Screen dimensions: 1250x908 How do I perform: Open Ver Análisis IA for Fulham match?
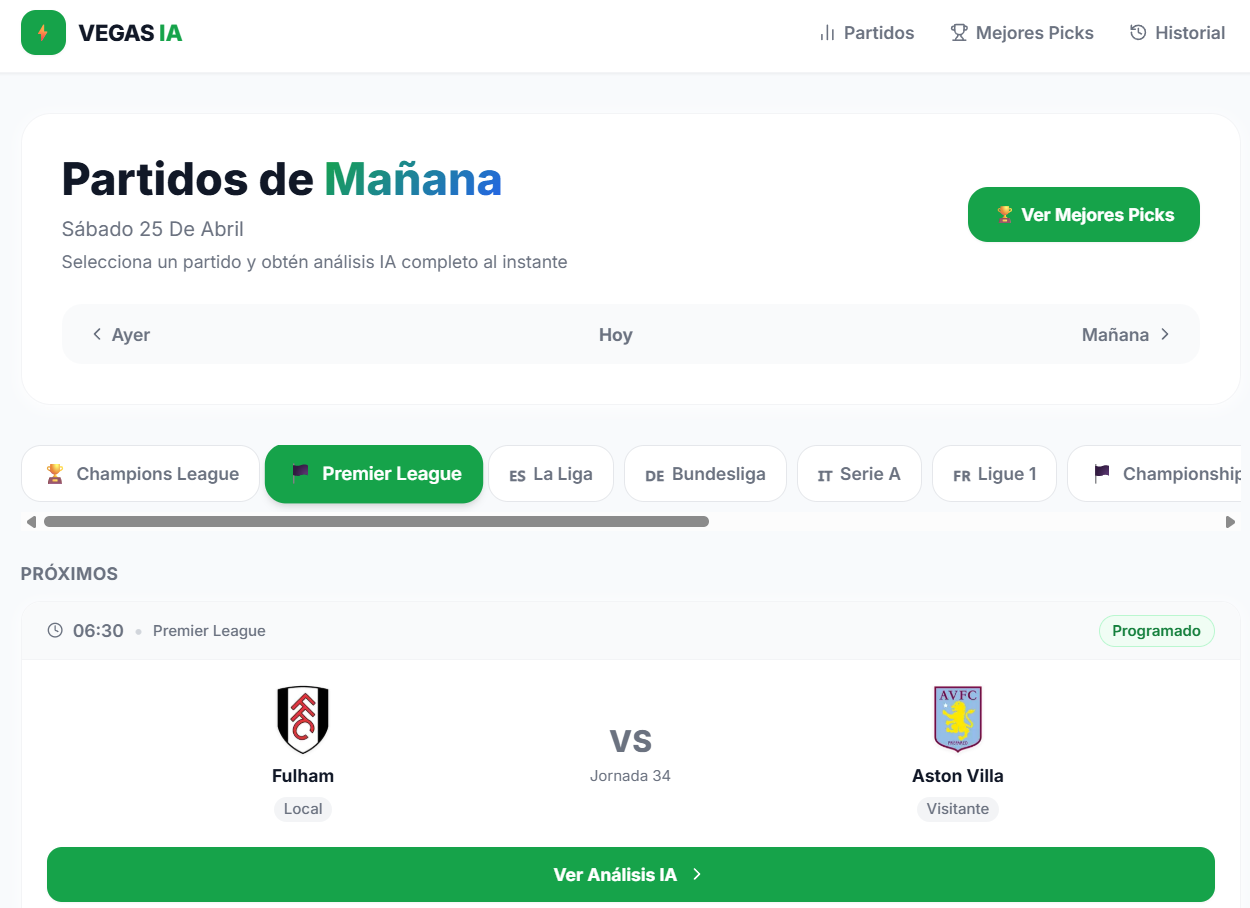coord(630,875)
